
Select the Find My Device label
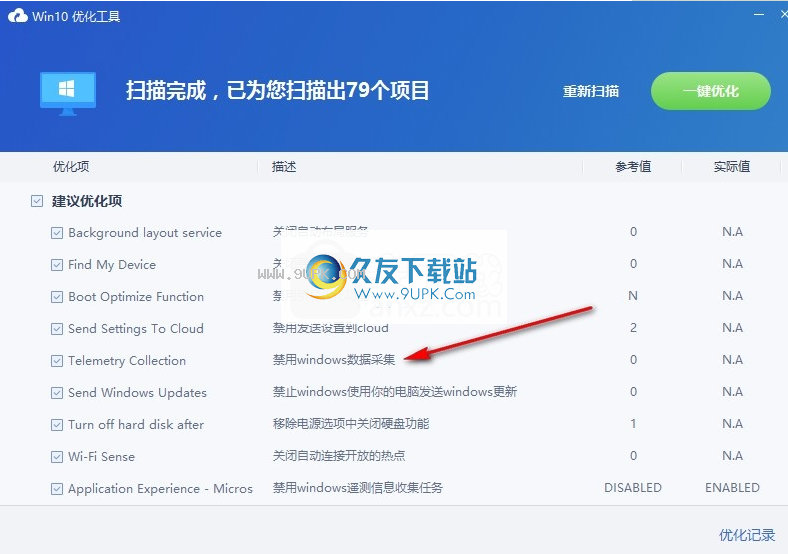[x=112, y=265]
